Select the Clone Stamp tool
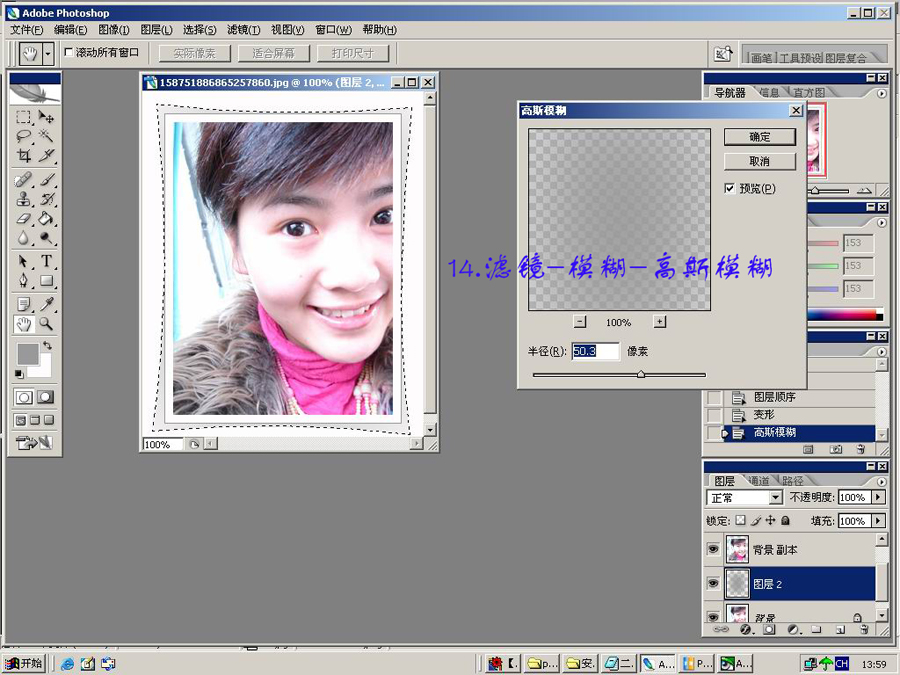Screen dimensions: 900x675 click(x=24, y=199)
